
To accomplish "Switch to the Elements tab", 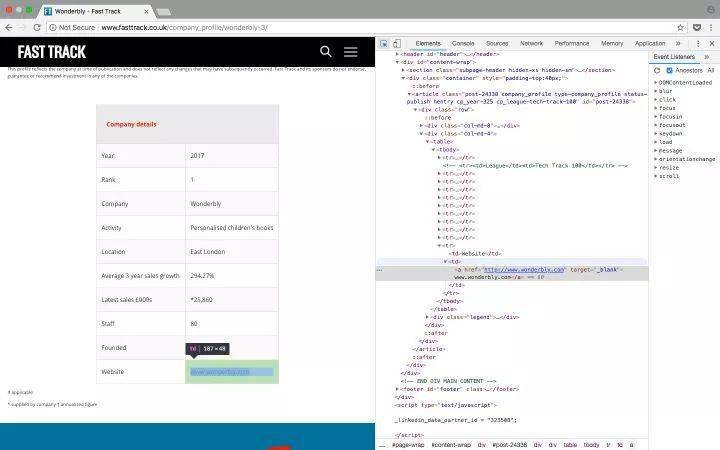I will click(x=428, y=44).
